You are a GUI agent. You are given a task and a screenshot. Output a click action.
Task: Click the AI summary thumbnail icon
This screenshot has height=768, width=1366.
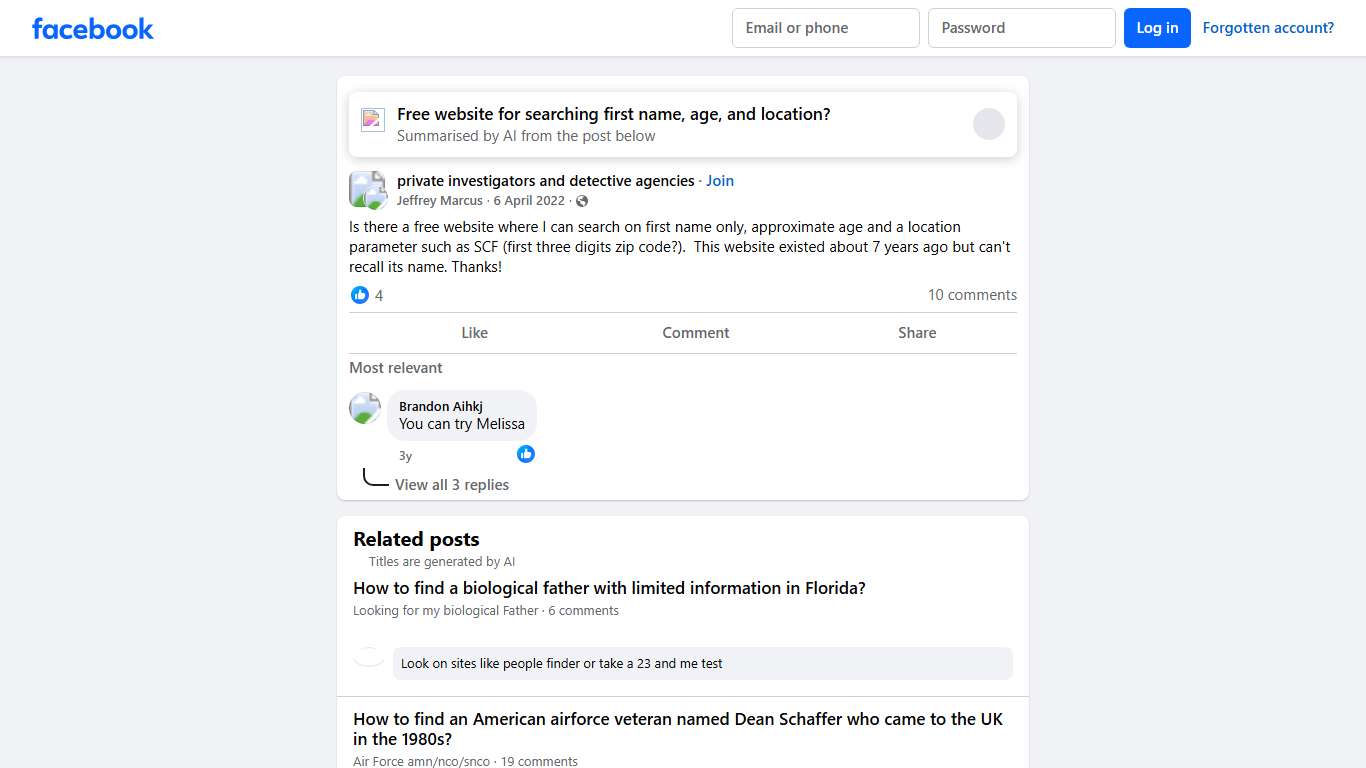(373, 120)
